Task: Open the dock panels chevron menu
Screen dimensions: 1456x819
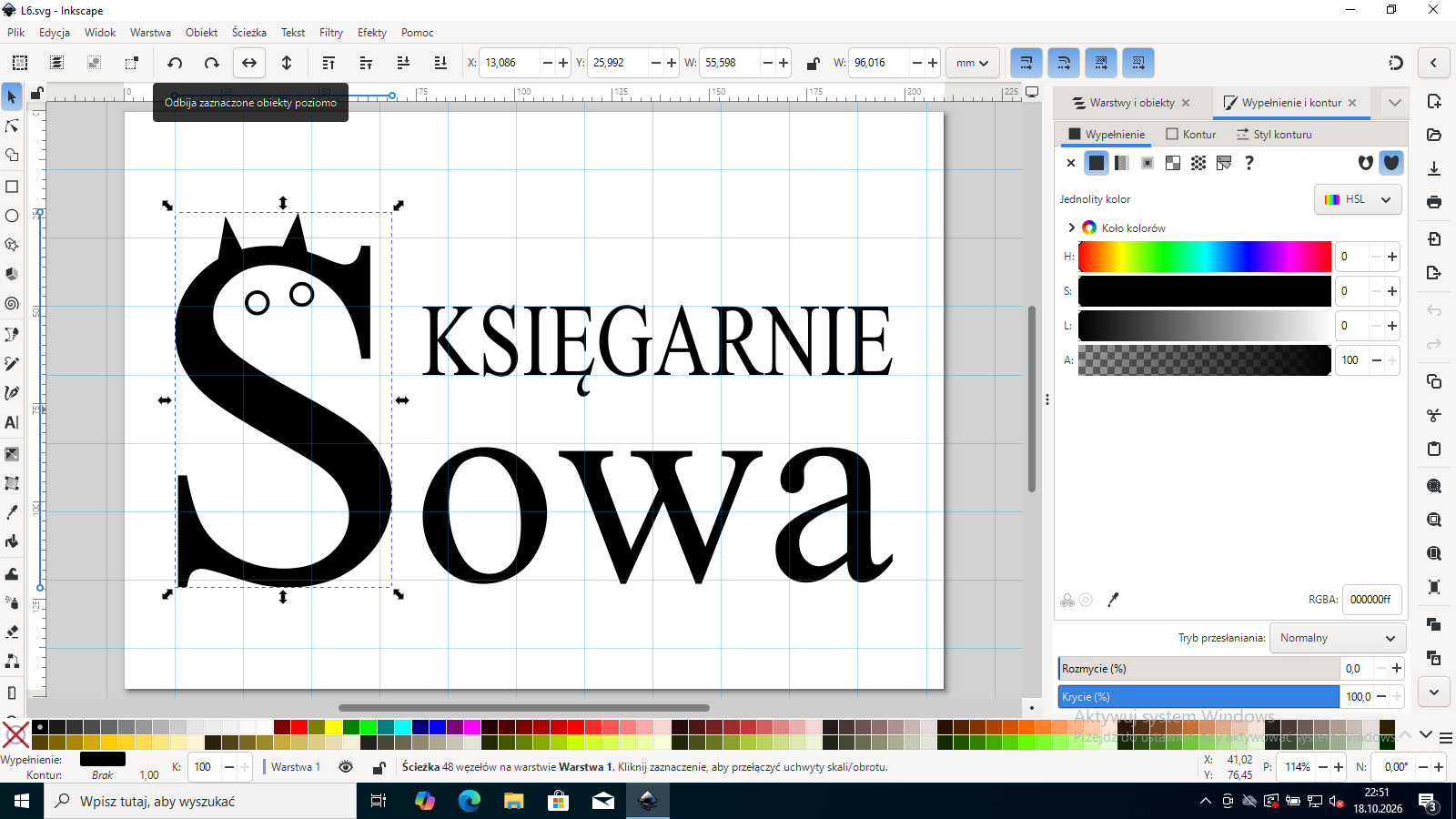Action: tap(1395, 103)
